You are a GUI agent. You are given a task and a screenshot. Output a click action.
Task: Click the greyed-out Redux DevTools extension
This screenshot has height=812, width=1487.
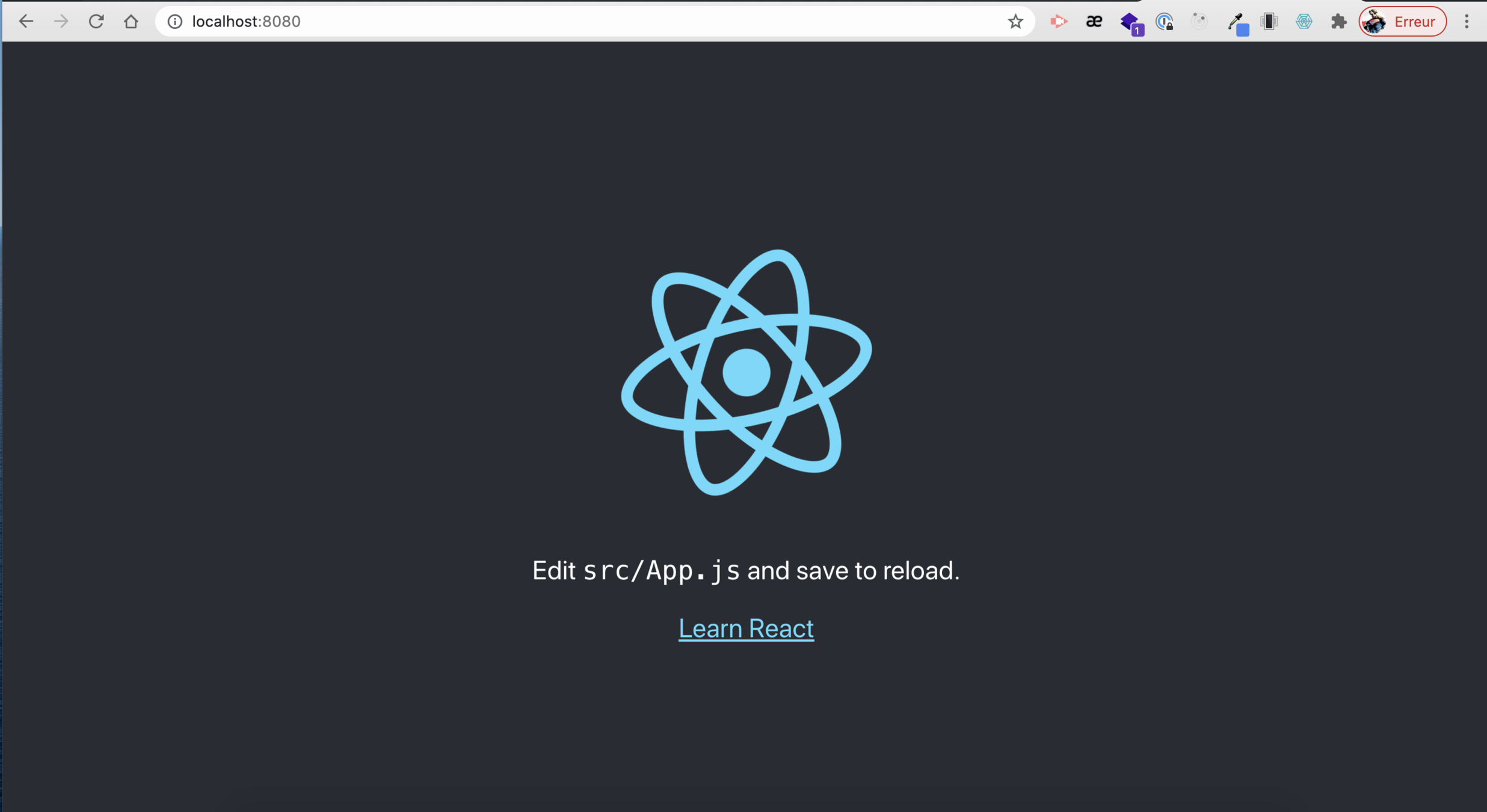click(x=1199, y=22)
